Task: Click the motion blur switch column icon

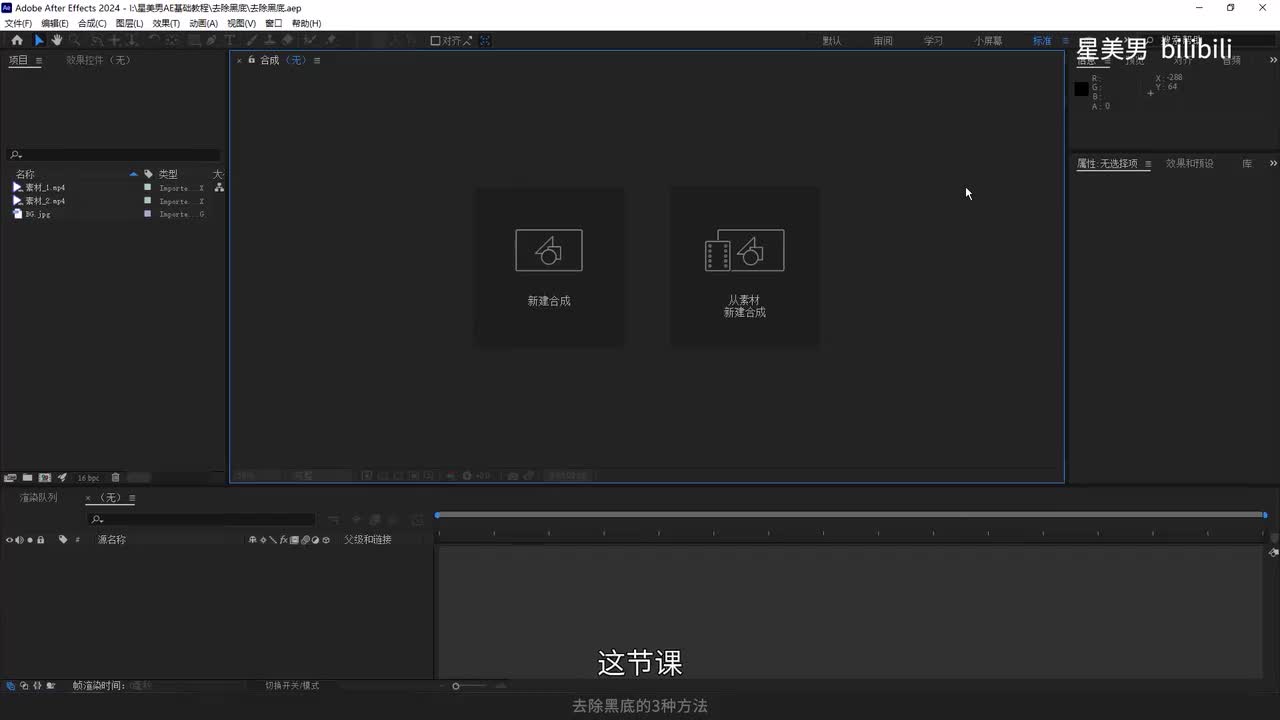Action: (305, 540)
